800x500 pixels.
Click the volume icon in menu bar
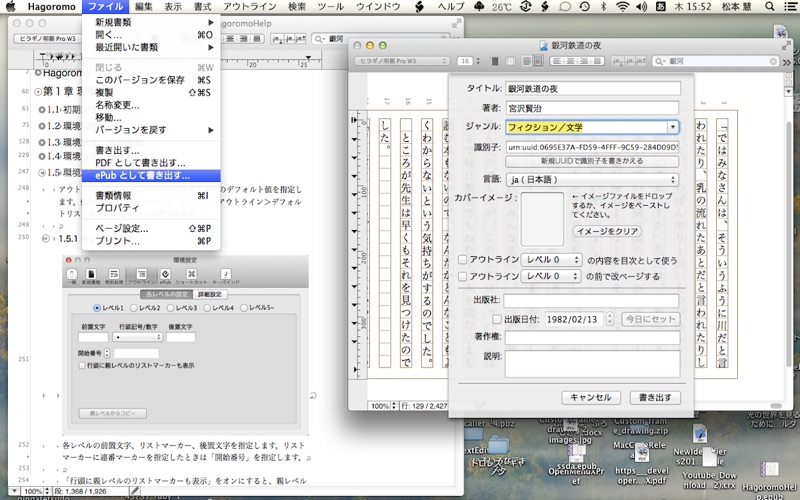coord(641,6)
